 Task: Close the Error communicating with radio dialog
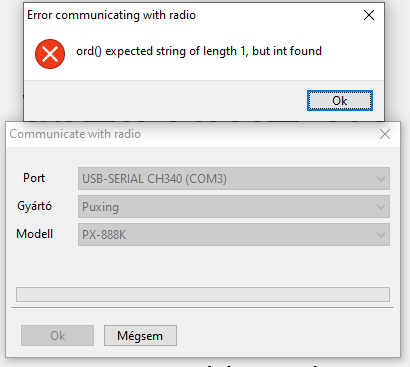pos(369,15)
